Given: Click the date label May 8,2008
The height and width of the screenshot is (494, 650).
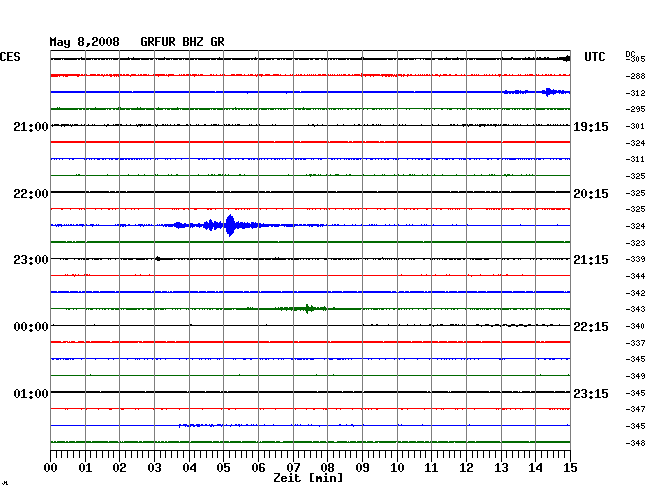Looking at the screenshot, I should [x=85, y=42].
